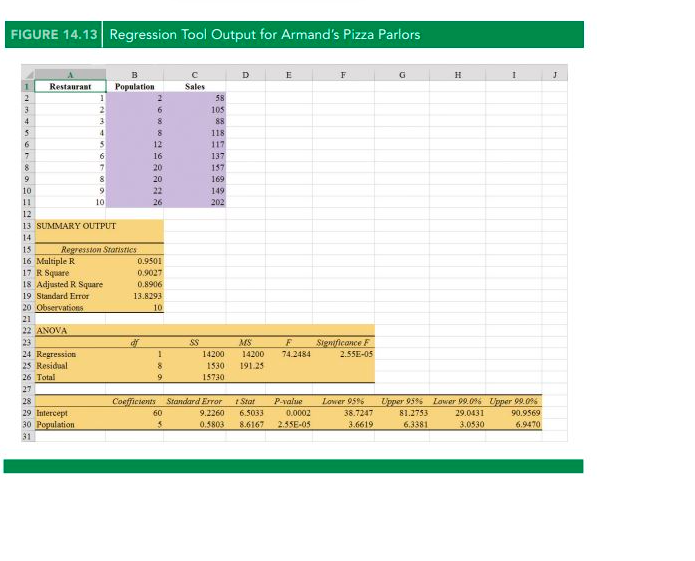Screen dimensions: 695x561
Task: Click P-value 0.0002
Action: pyautogui.click(x=298, y=413)
